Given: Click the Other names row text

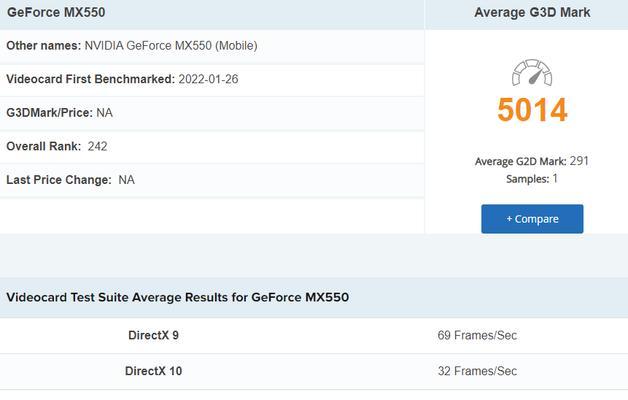Looking at the screenshot, I should click(132, 46).
